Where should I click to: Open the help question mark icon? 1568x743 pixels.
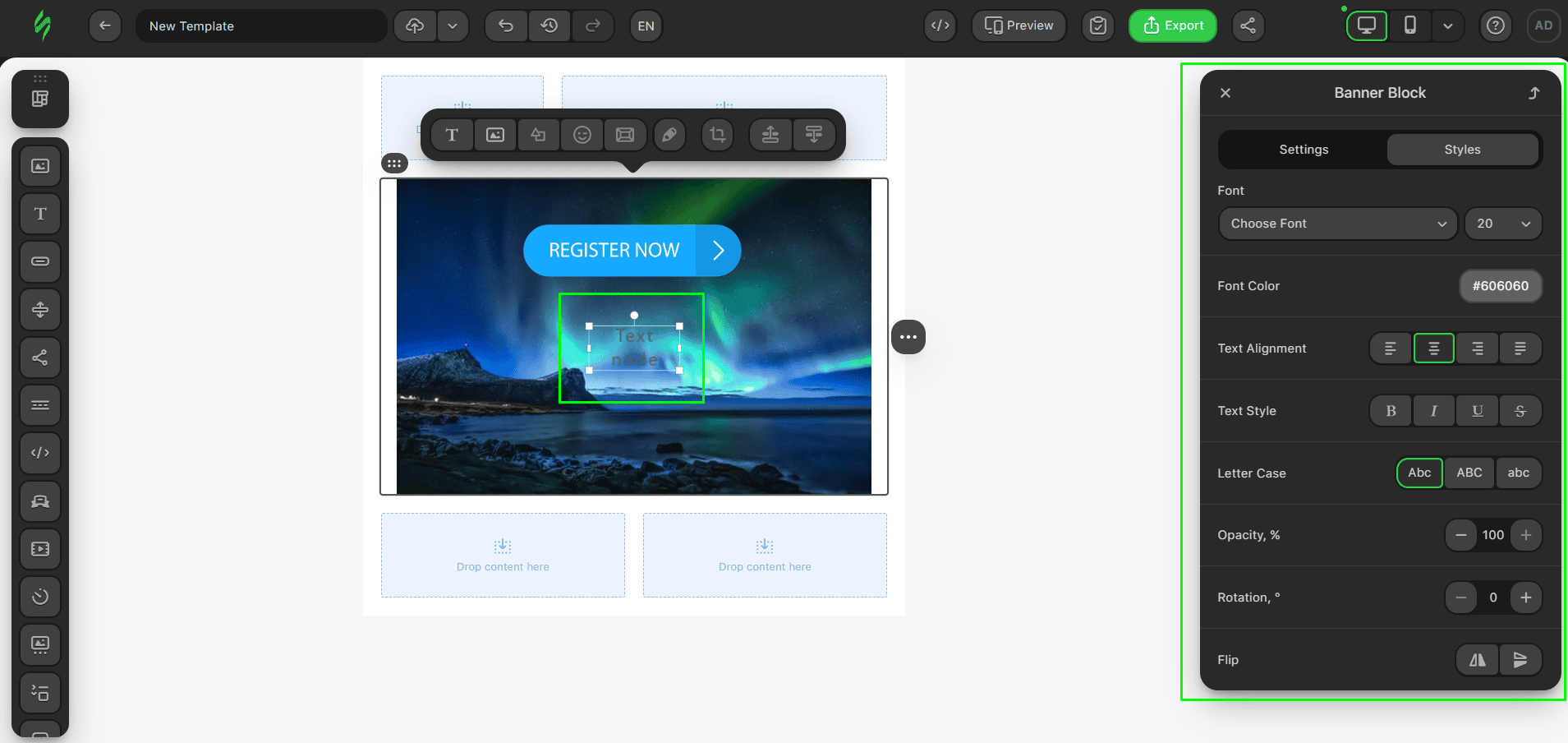click(x=1496, y=25)
